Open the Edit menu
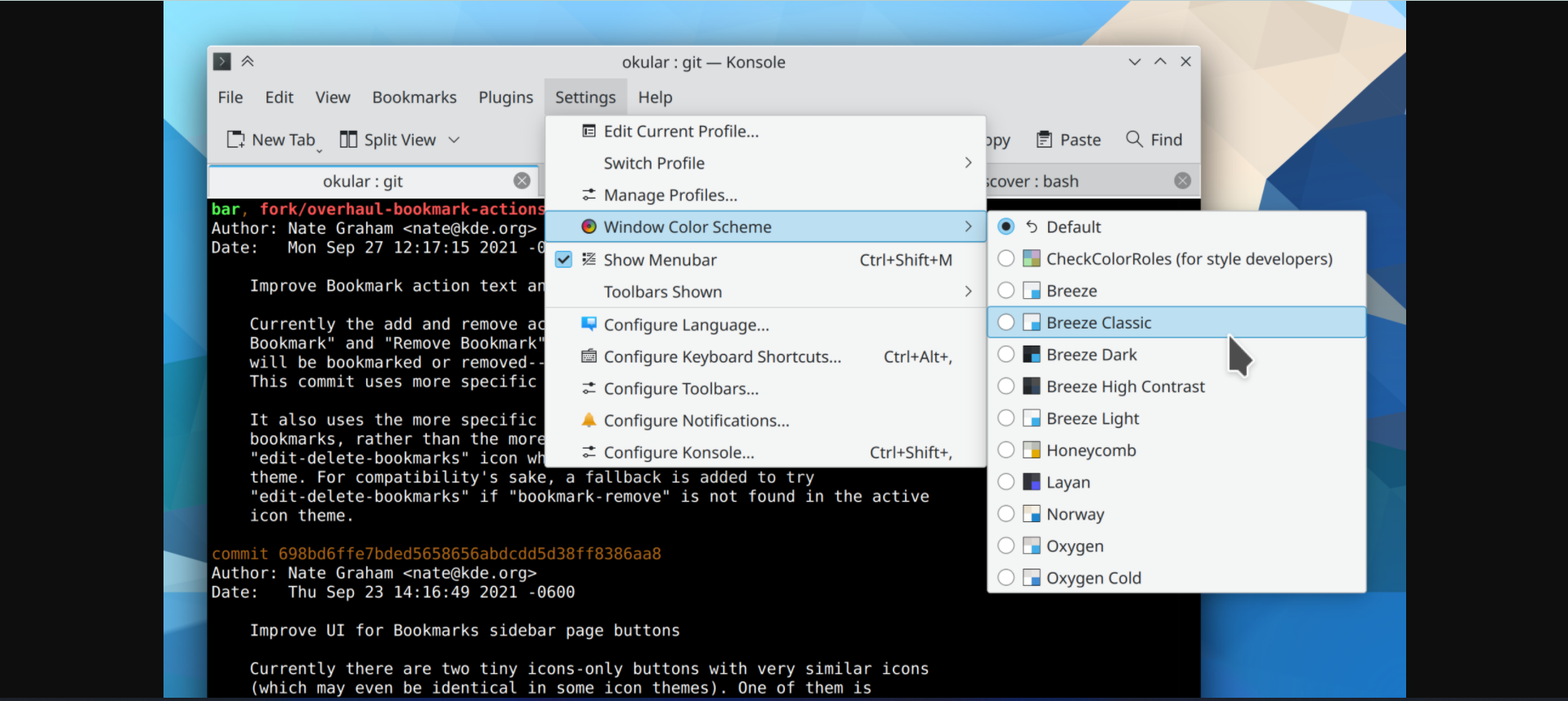This screenshot has height=701, width=1568. click(279, 97)
